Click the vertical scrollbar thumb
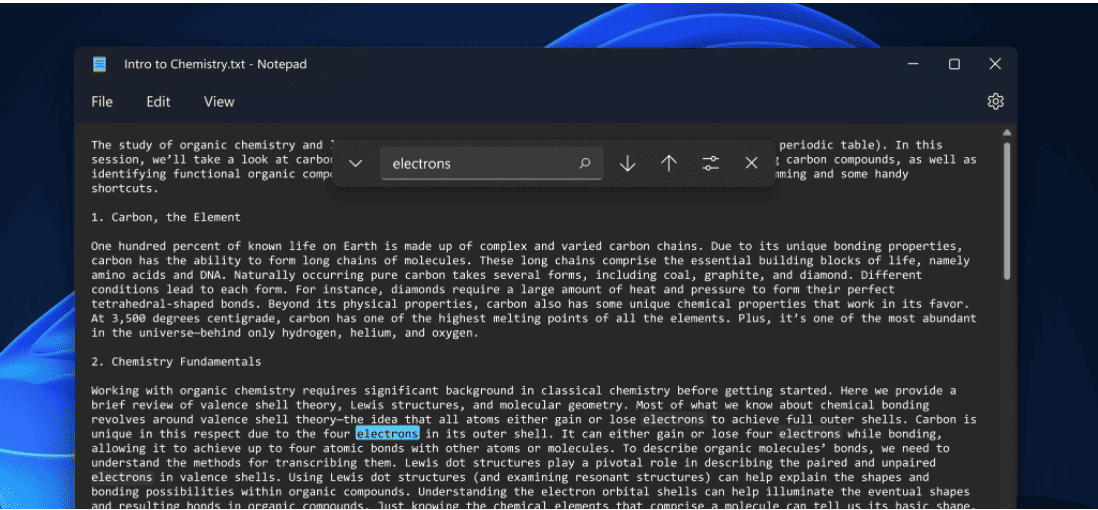1098x510 pixels. pos(1007,210)
